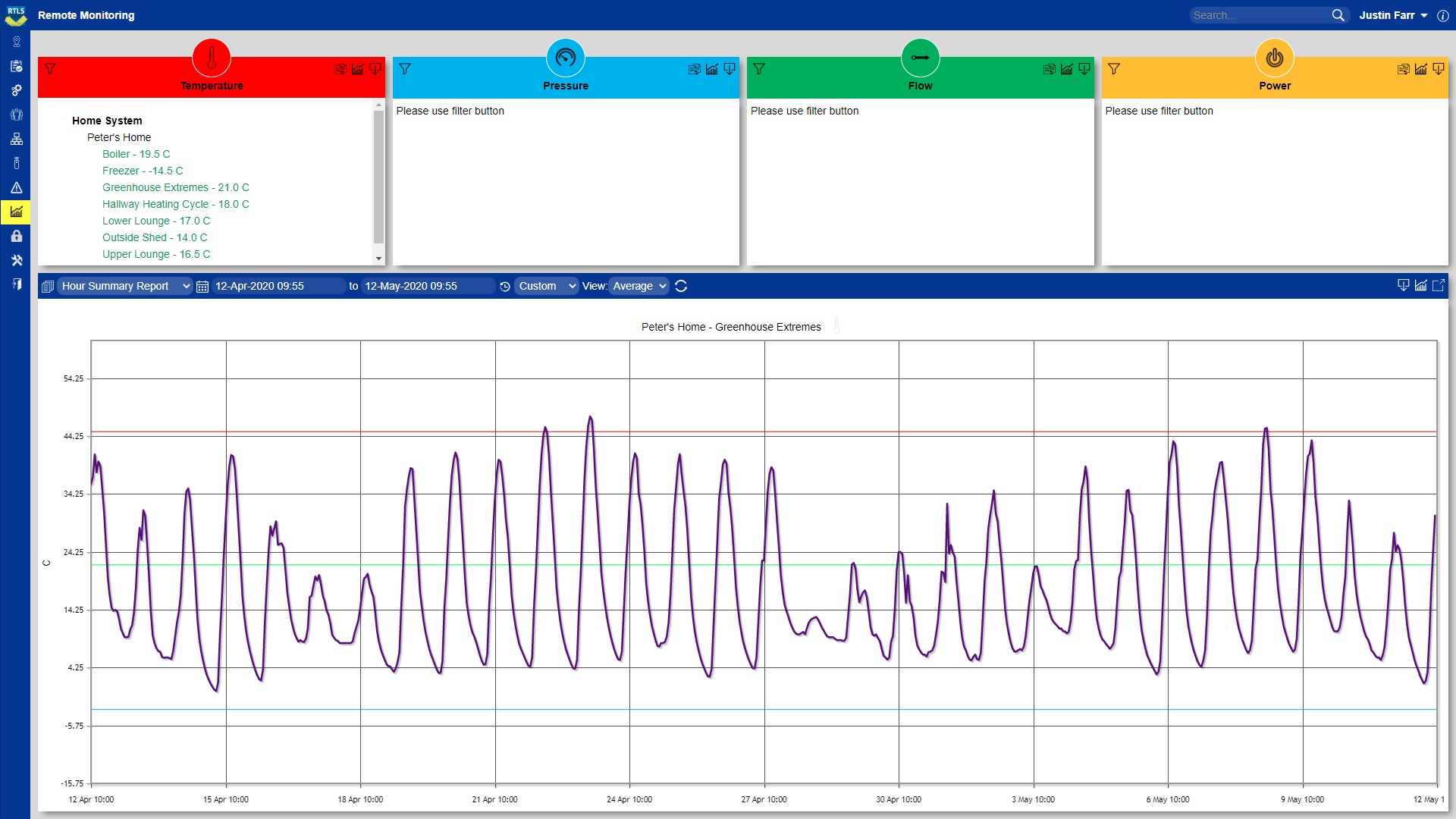Open the tools wrench-and-hammer sidebar icon
This screenshot has height=819, width=1456.
pyautogui.click(x=16, y=260)
